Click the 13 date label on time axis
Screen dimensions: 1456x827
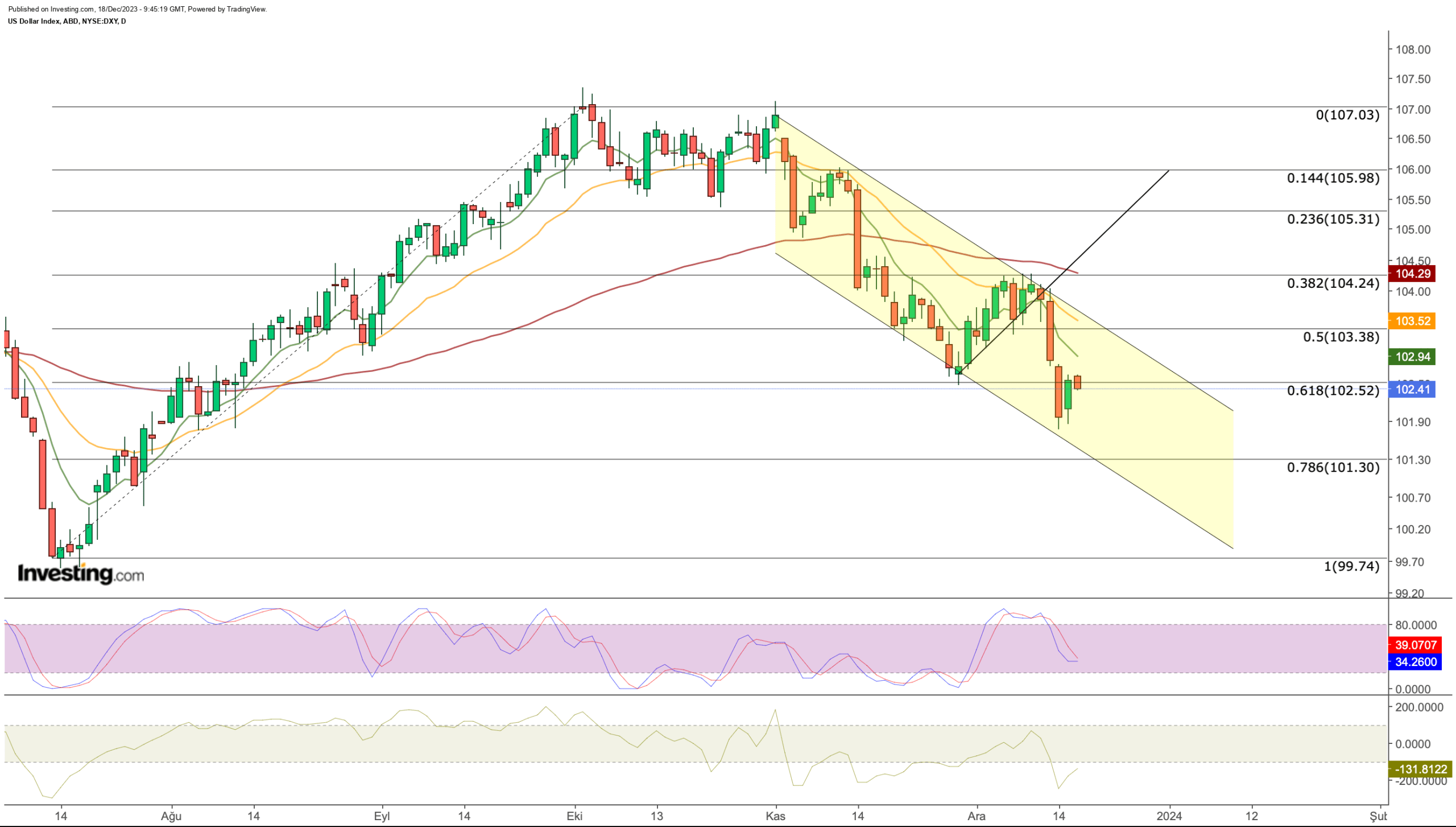657,816
